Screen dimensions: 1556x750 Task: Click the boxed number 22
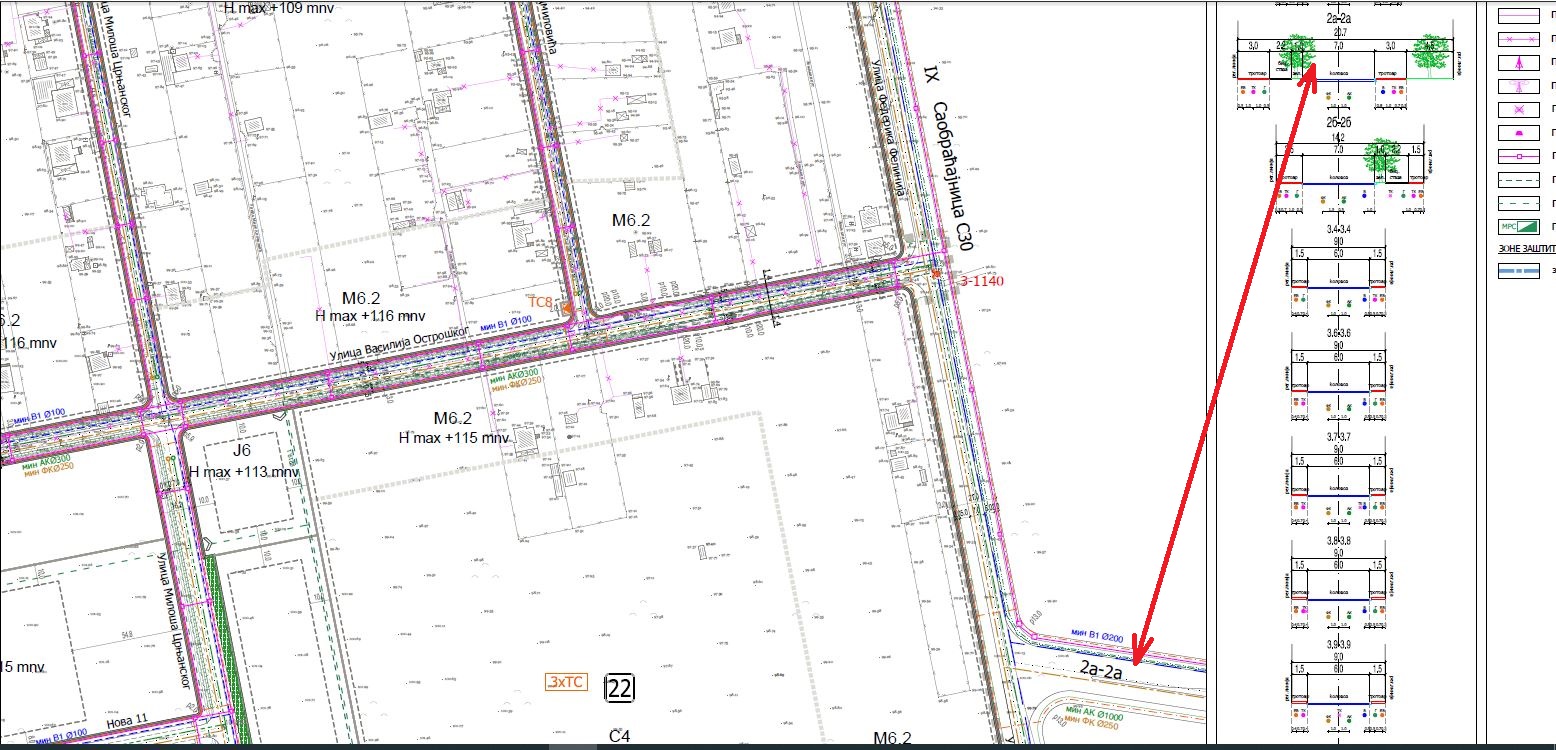(620, 687)
